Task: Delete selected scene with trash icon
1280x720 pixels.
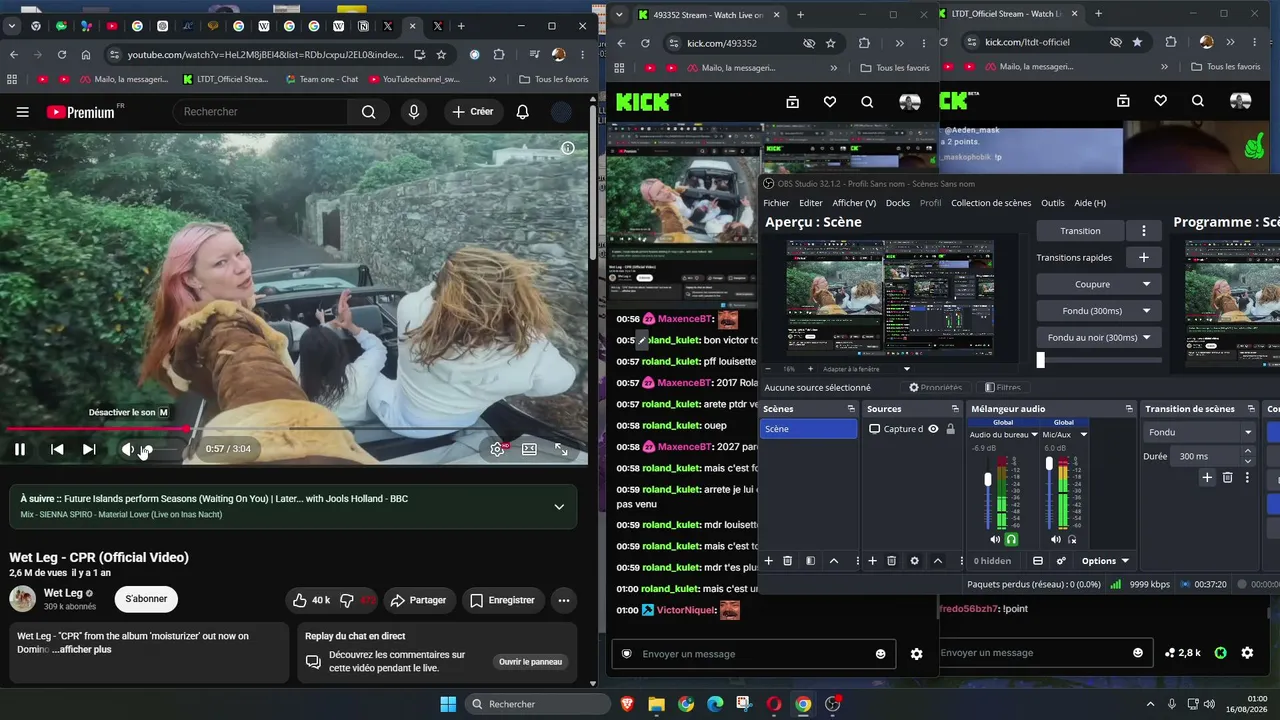Action: 787,561
